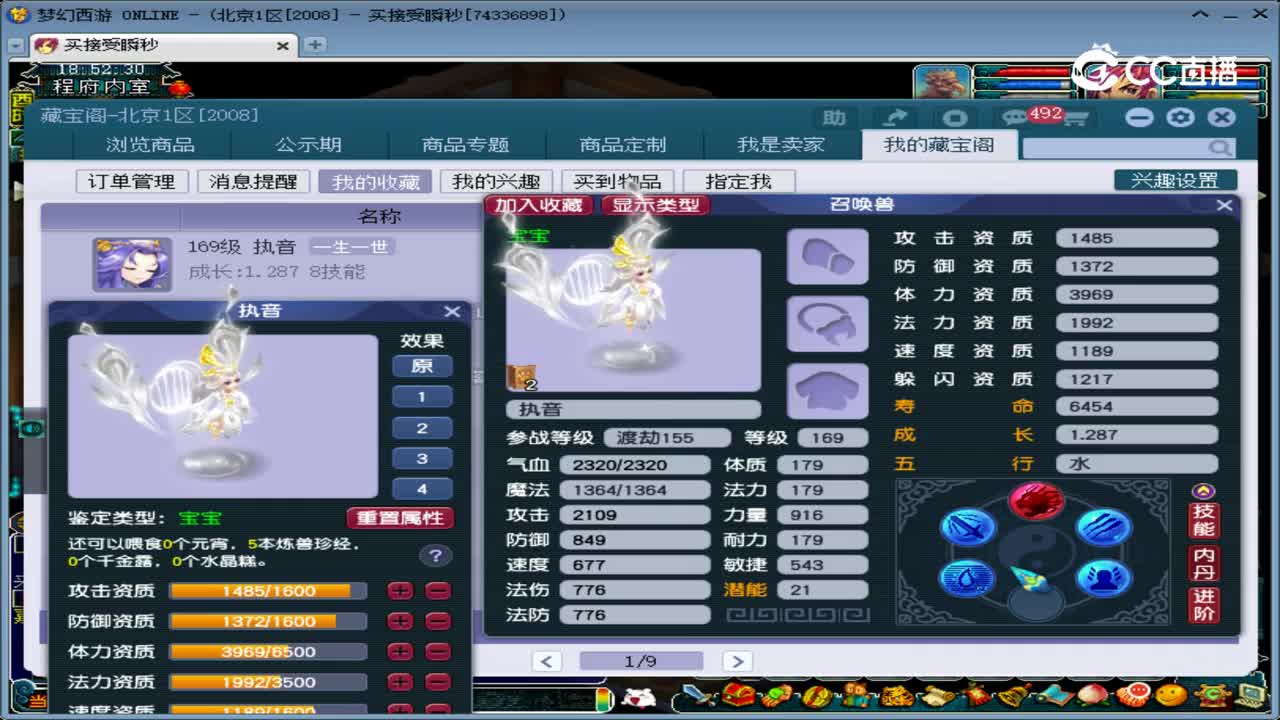The image size is (1280, 720).
Task: Click the first pet equipment slot icon
Action: (x=827, y=256)
